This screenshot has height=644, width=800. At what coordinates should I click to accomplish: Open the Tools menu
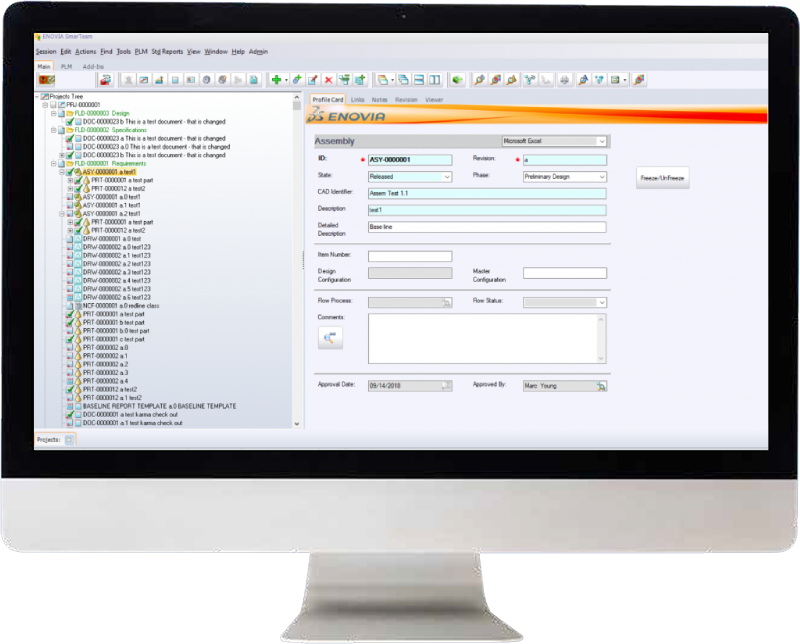pos(123,52)
